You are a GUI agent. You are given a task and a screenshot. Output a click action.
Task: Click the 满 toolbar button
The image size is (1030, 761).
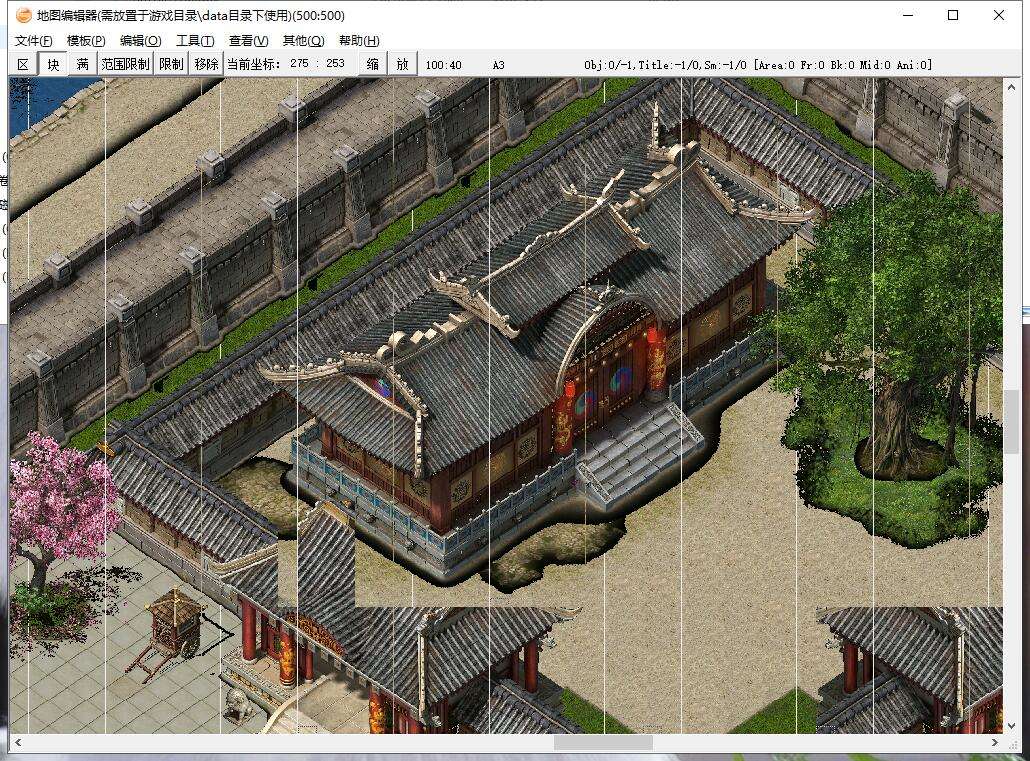click(x=82, y=64)
